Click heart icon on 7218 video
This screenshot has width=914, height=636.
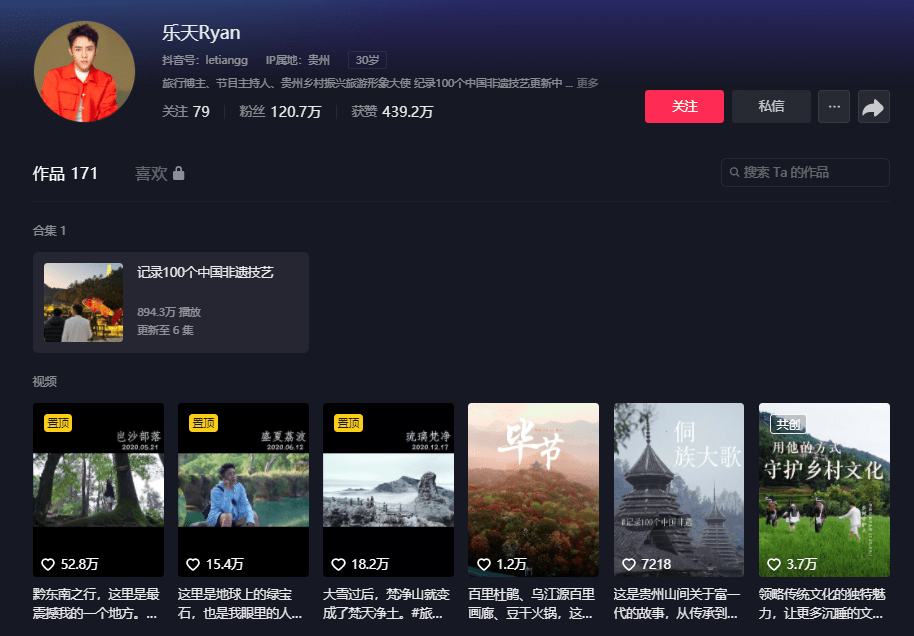pos(628,564)
